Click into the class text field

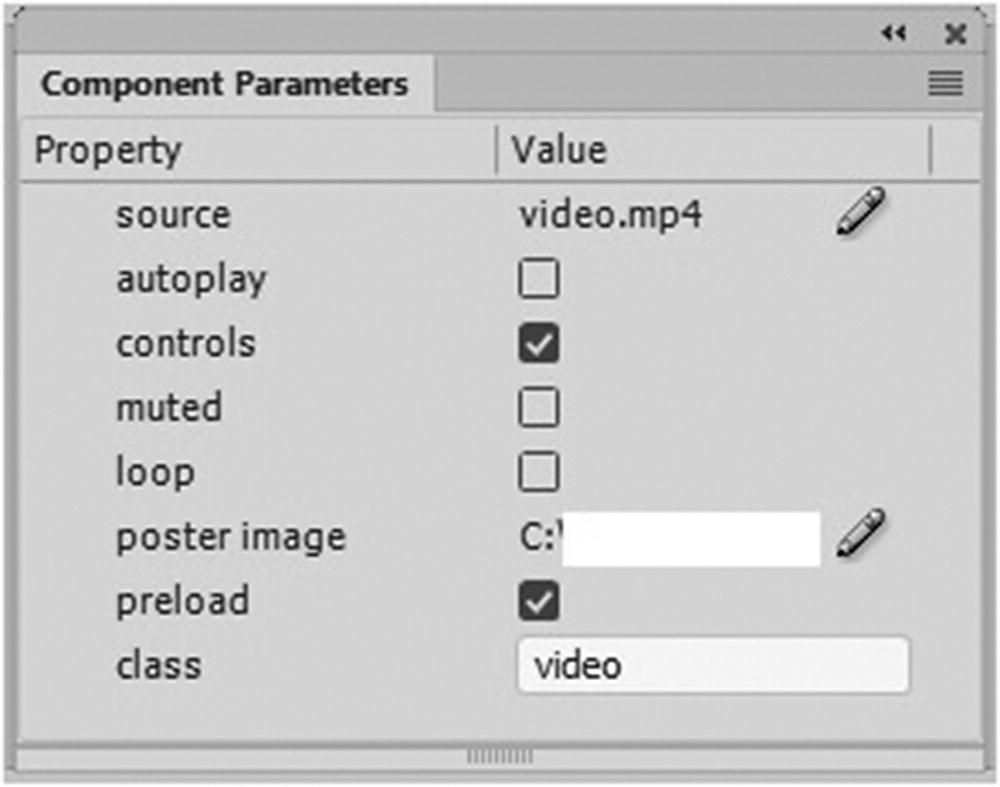coord(712,665)
